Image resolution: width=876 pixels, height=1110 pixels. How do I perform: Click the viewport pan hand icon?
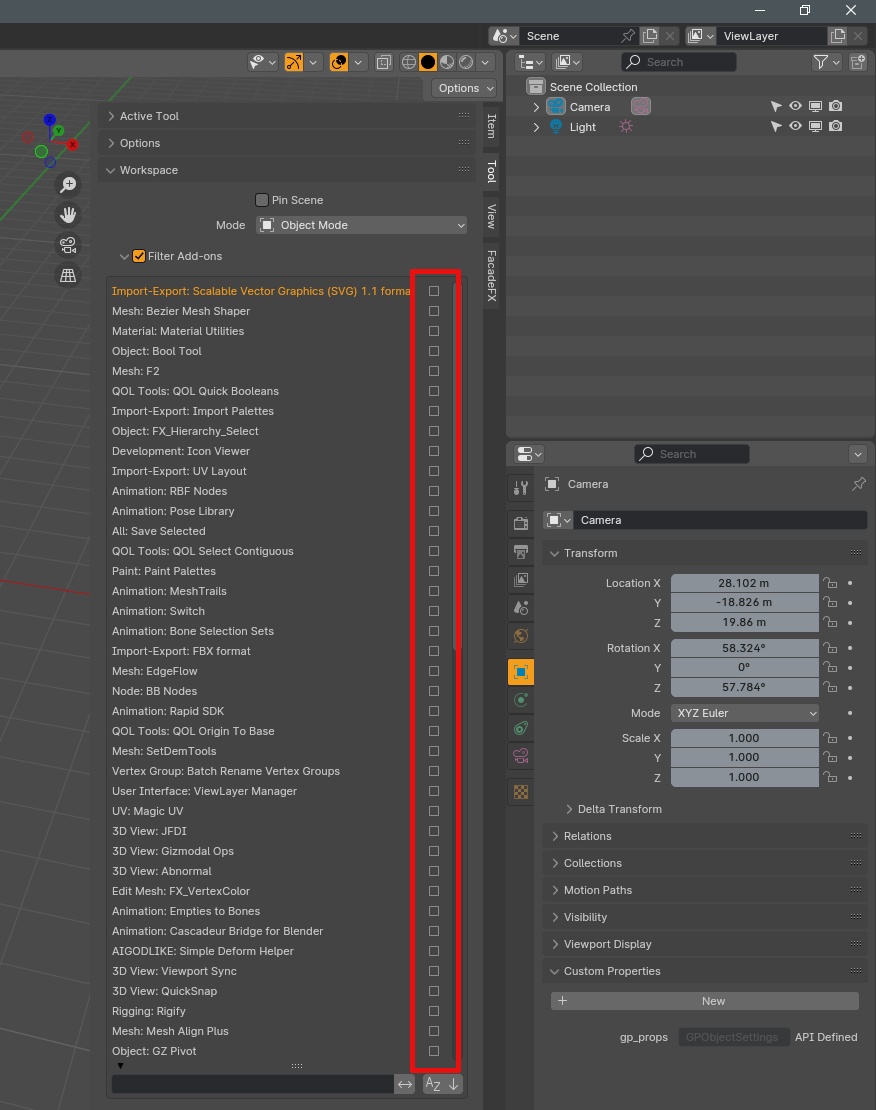(x=68, y=214)
